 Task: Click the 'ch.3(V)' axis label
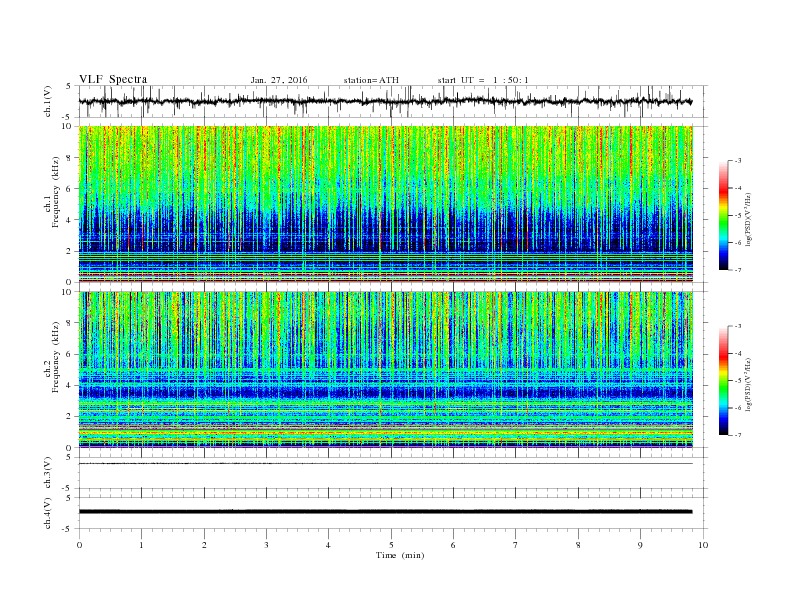click(47, 473)
